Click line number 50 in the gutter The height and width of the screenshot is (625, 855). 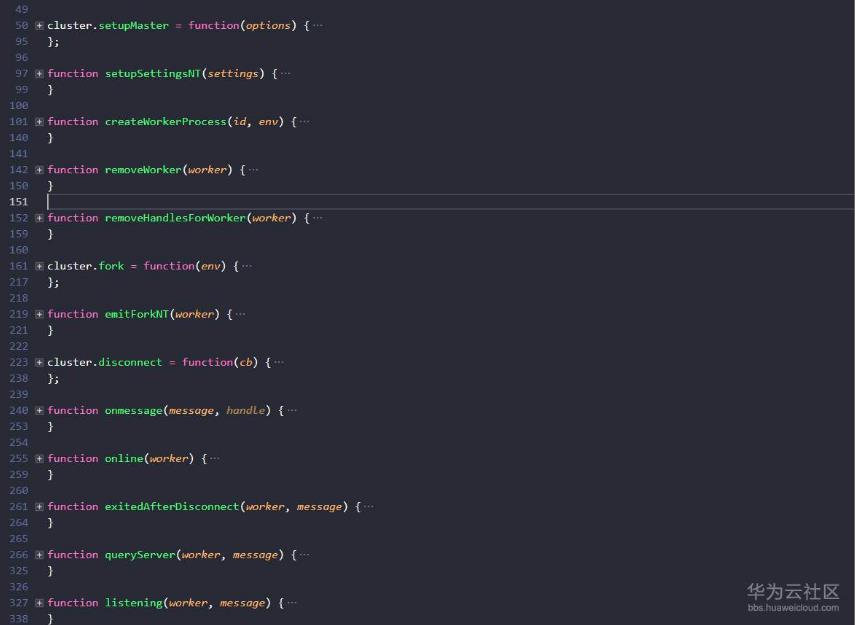click(x=21, y=26)
